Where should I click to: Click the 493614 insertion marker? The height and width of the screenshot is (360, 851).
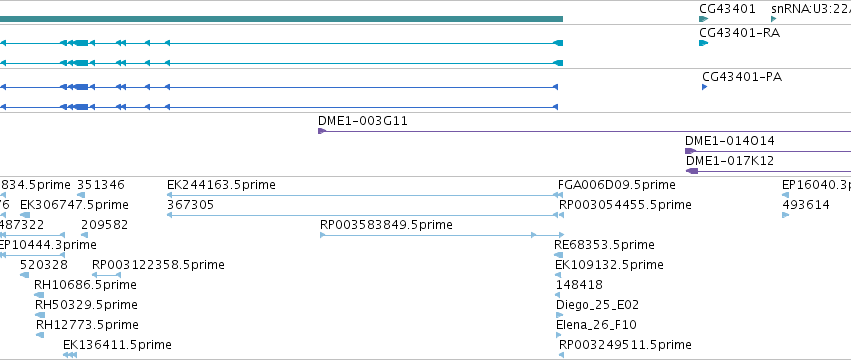point(785,215)
